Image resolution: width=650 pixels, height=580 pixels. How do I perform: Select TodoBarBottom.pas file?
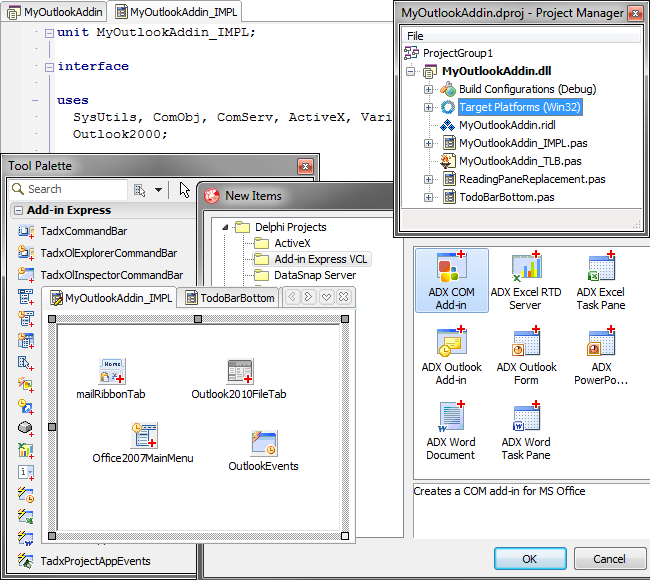(497, 197)
